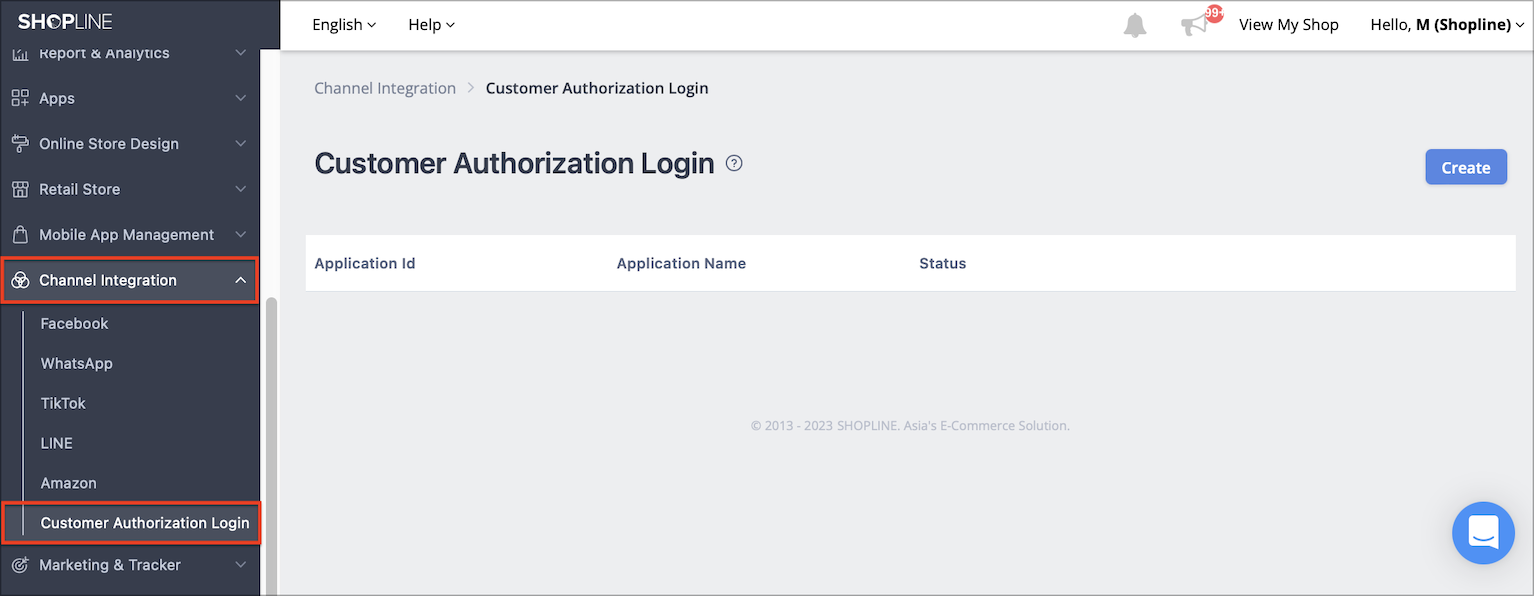Open the help tooltip beside Customer Authorization Login
Image resolution: width=1534 pixels, height=596 pixels.
pos(733,162)
